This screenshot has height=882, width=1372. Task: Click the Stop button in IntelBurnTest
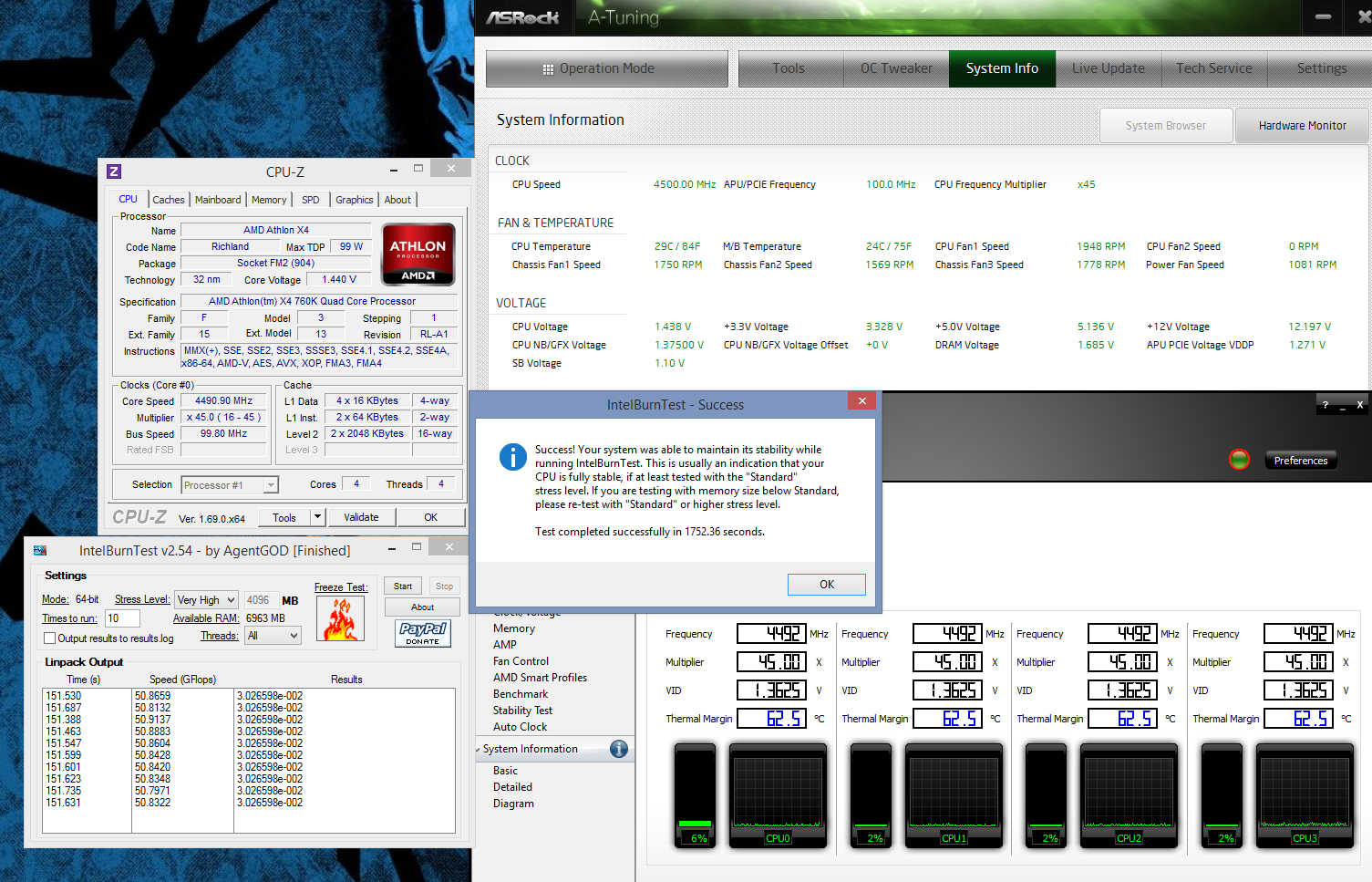point(444,586)
